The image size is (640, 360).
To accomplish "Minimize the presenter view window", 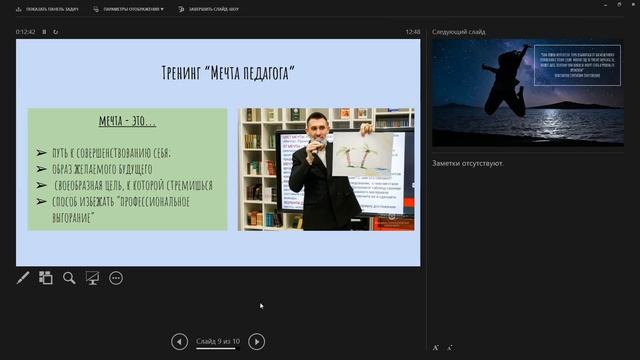I will 605,4.
